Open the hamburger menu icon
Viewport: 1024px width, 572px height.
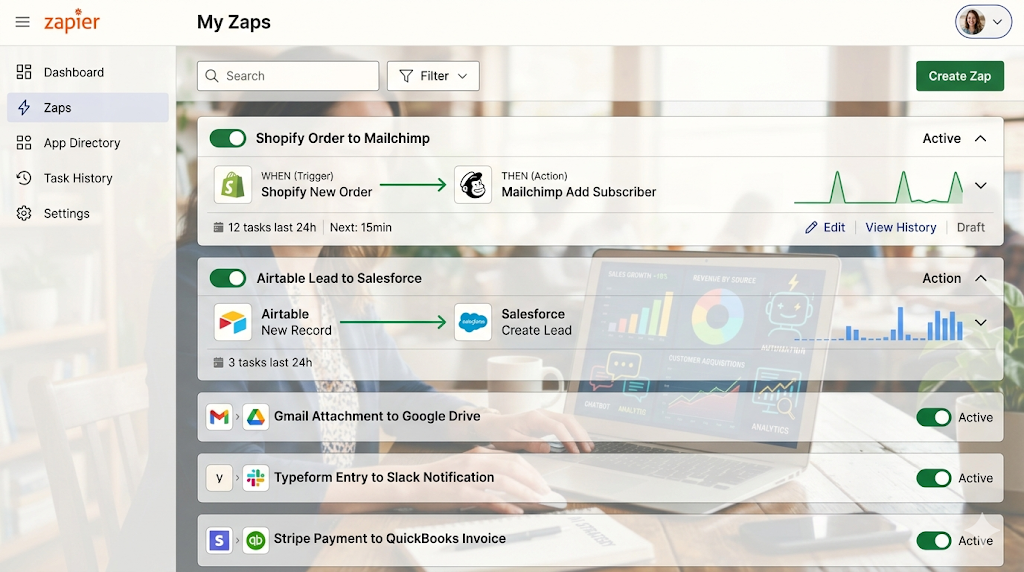click(x=22, y=22)
